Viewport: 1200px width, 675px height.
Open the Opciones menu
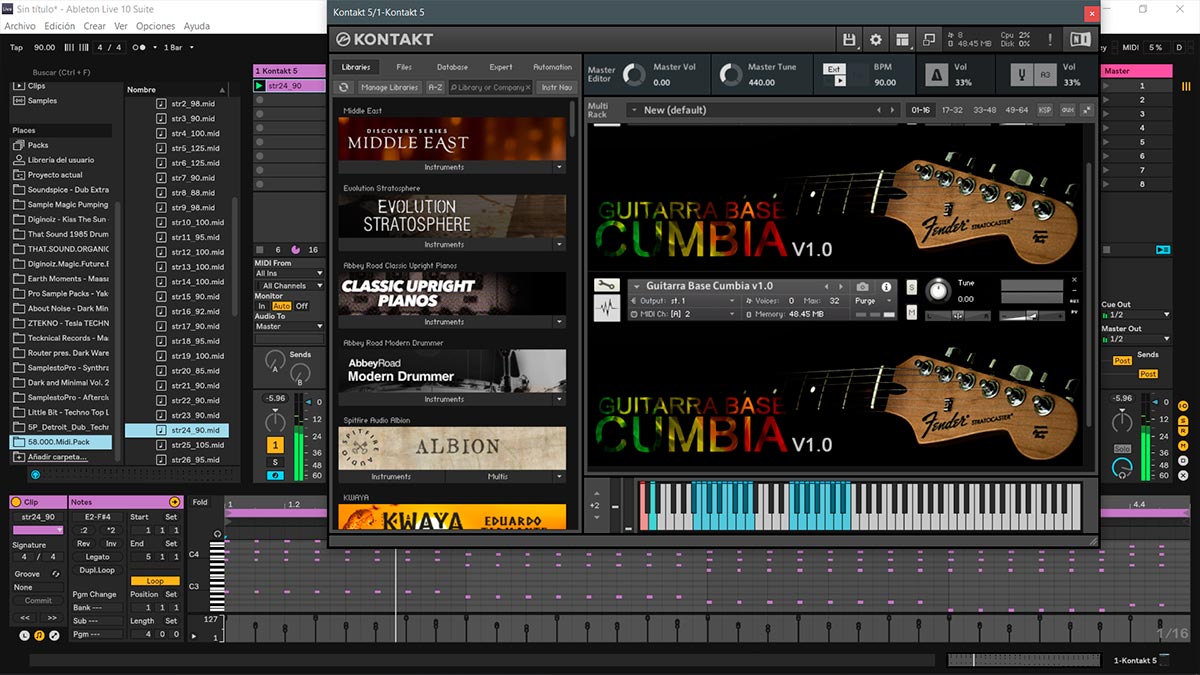(155, 26)
